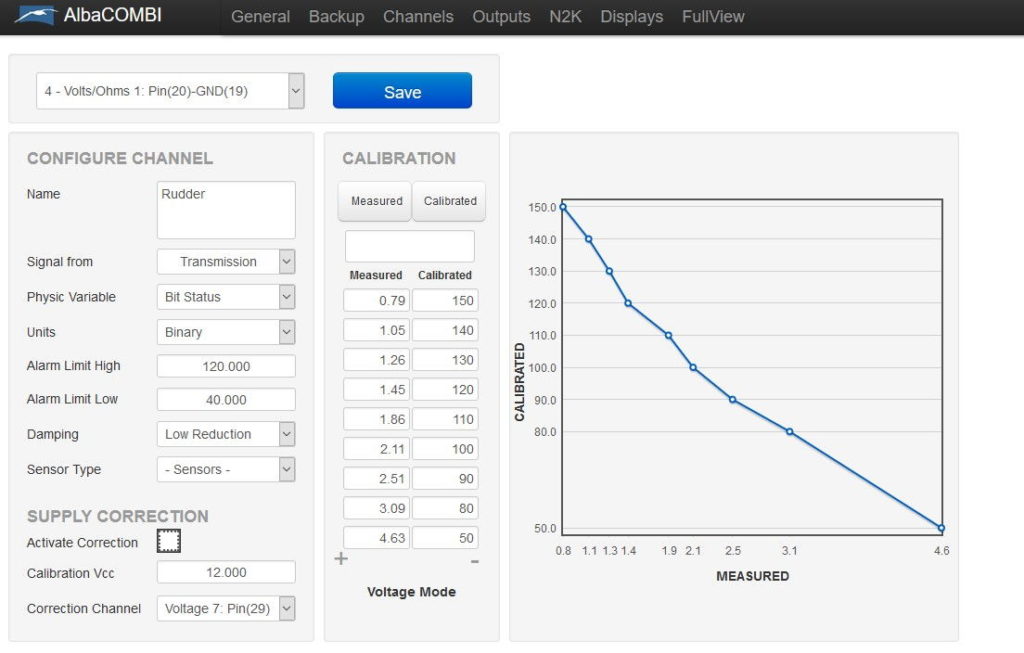
Task: Expand the Physic Variable dropdown
Action: [x=225, y=296]
